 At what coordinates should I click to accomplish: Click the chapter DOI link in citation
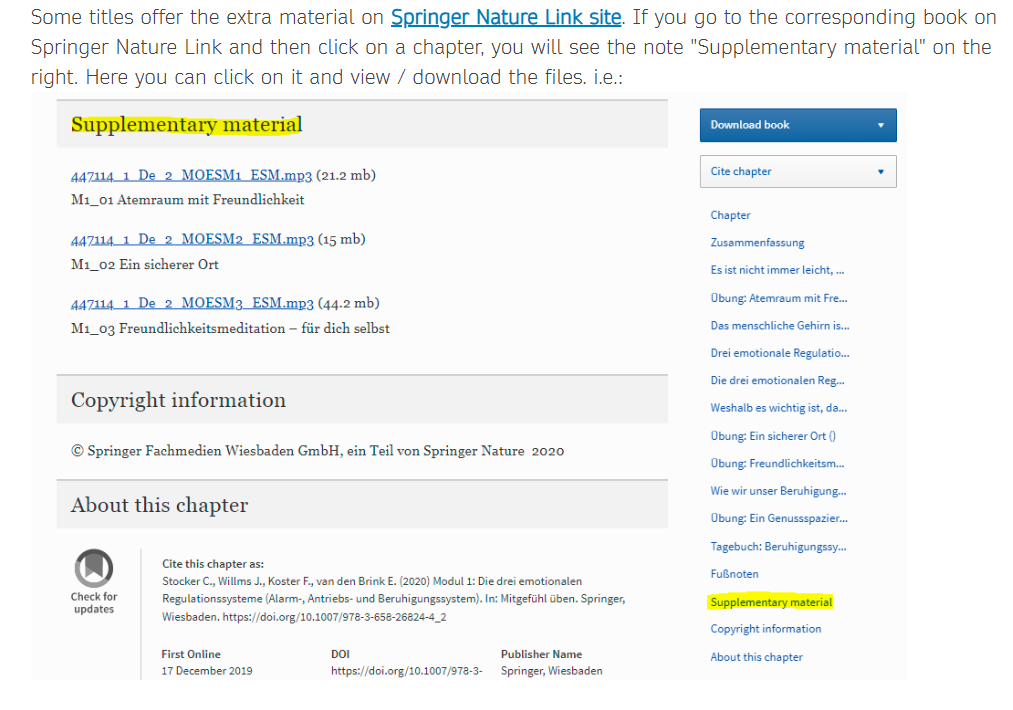coord(335,617)
